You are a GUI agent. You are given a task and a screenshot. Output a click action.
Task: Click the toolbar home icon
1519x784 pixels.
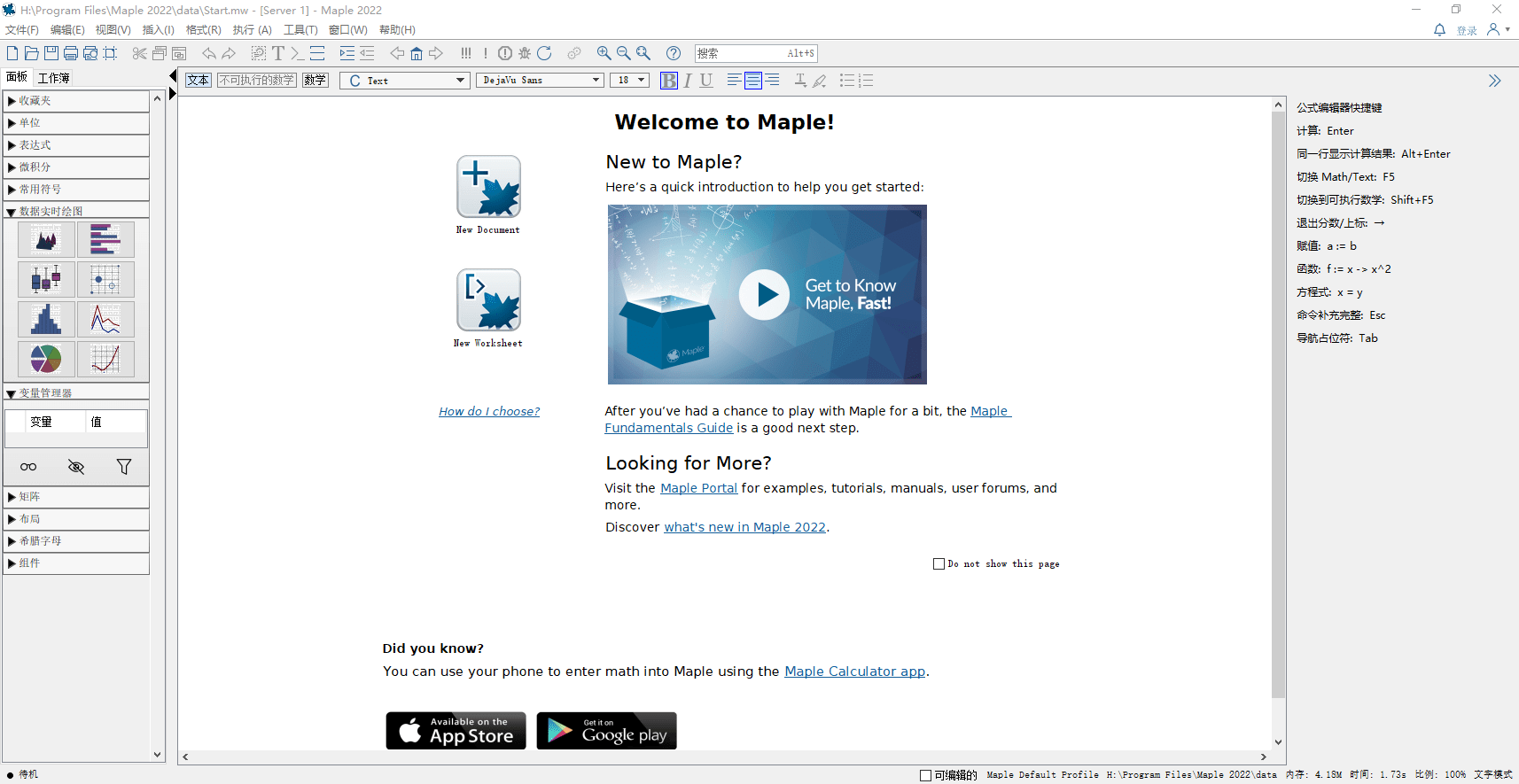point(417,53)
